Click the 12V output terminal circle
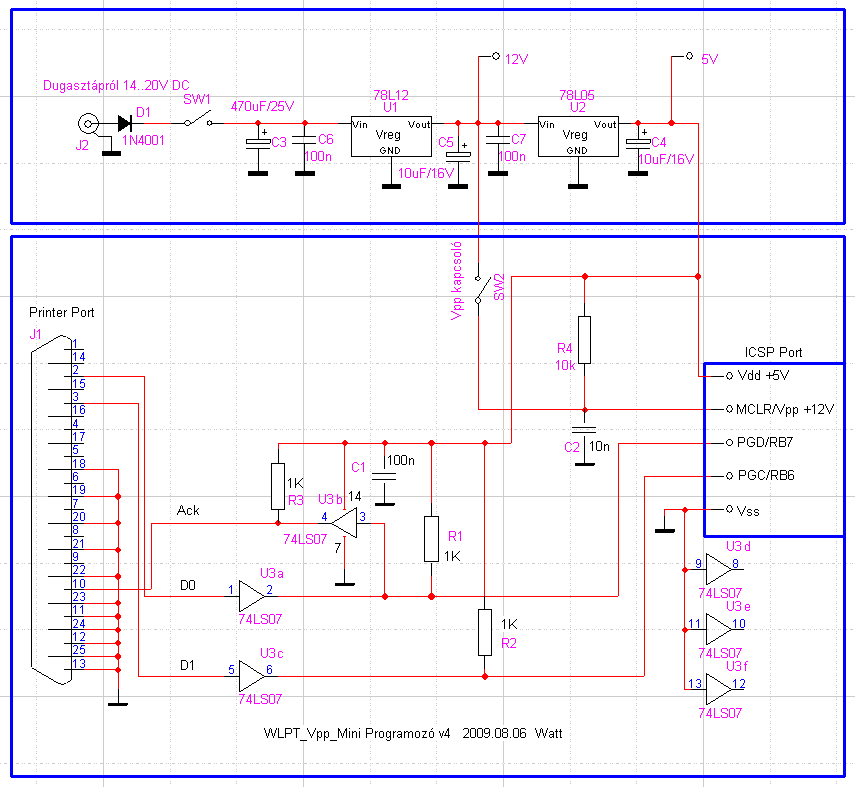Image resolution: width=855 pixels, height=787 pixels. click(x=496, y=56)
